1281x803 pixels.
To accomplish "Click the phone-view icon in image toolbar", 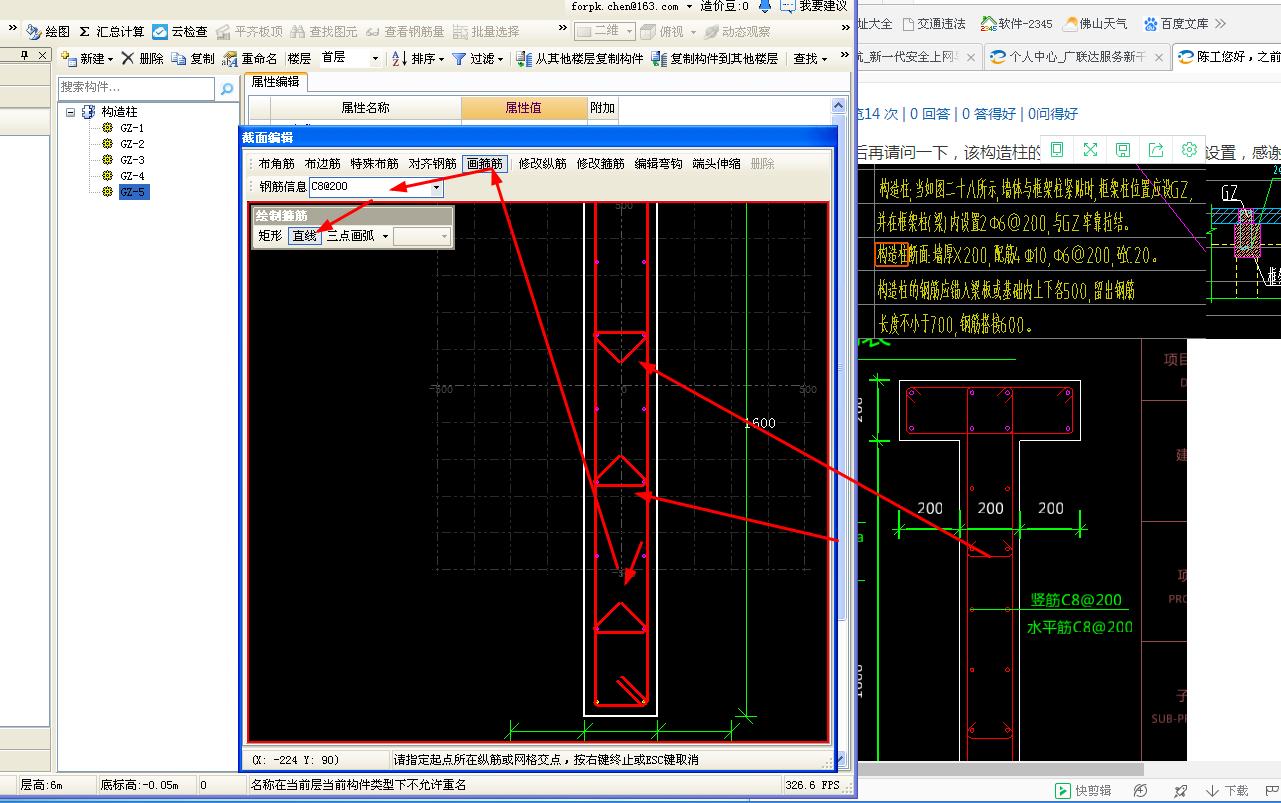I will (1058, 149).
